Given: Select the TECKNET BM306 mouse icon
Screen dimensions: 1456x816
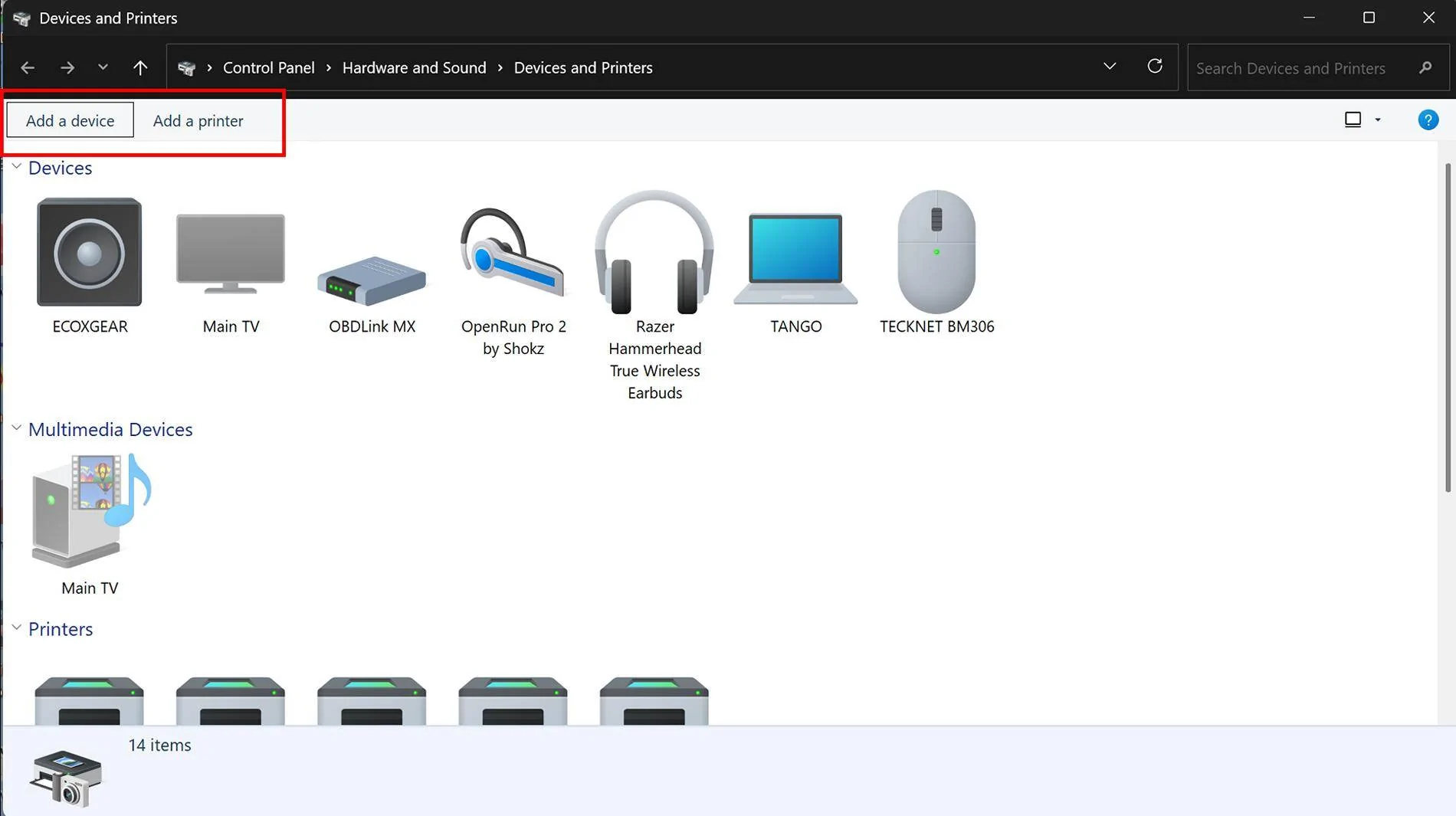Looking at the screenshot, I should point(936,253).
